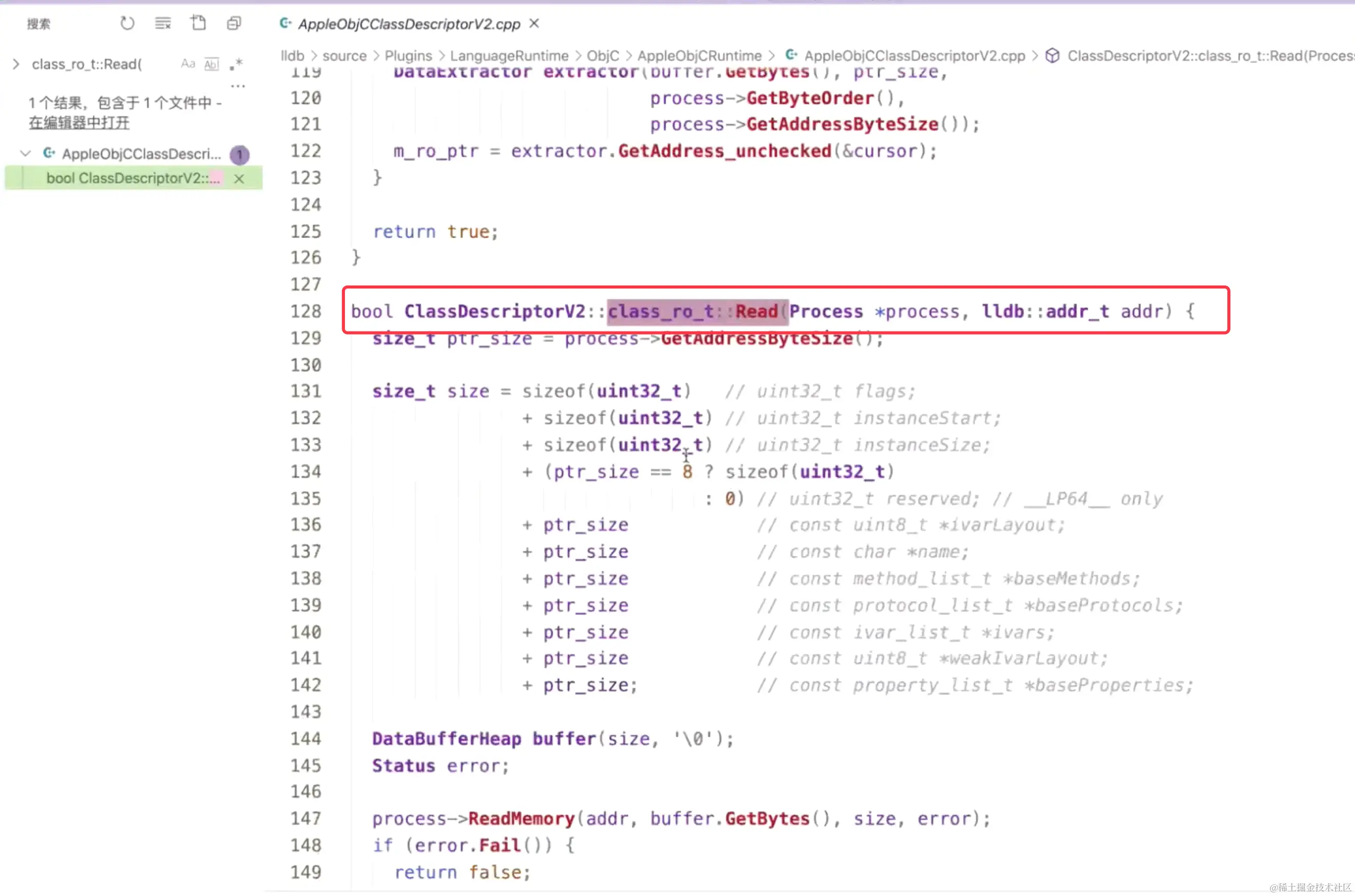Image resolution: width=1355 pixels, height=896 pixels.
Task: Open ObjC breadcrumb
Action: point(603,56)
